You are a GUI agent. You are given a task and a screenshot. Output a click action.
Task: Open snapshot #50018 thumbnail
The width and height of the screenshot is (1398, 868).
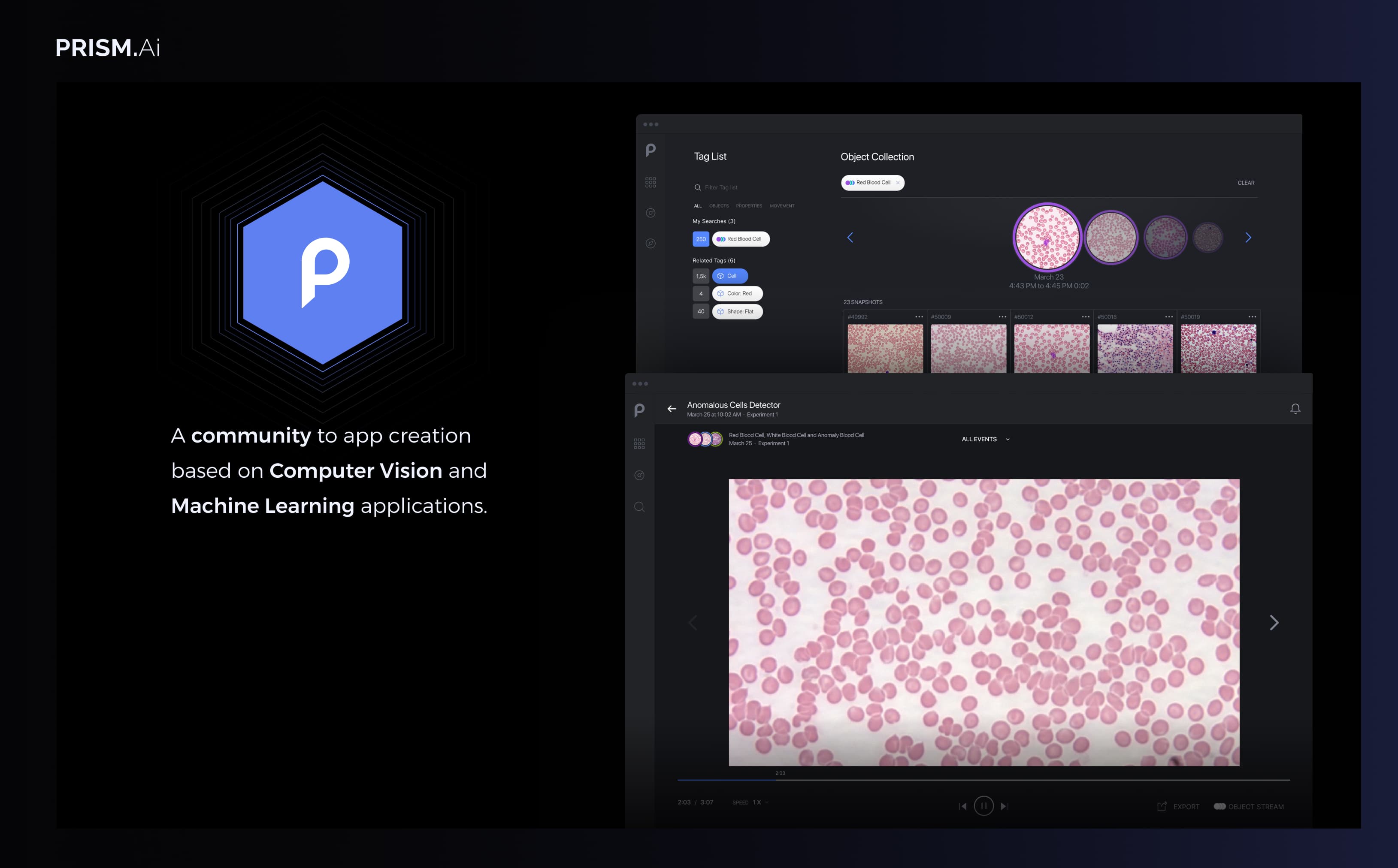(1135, 349)
